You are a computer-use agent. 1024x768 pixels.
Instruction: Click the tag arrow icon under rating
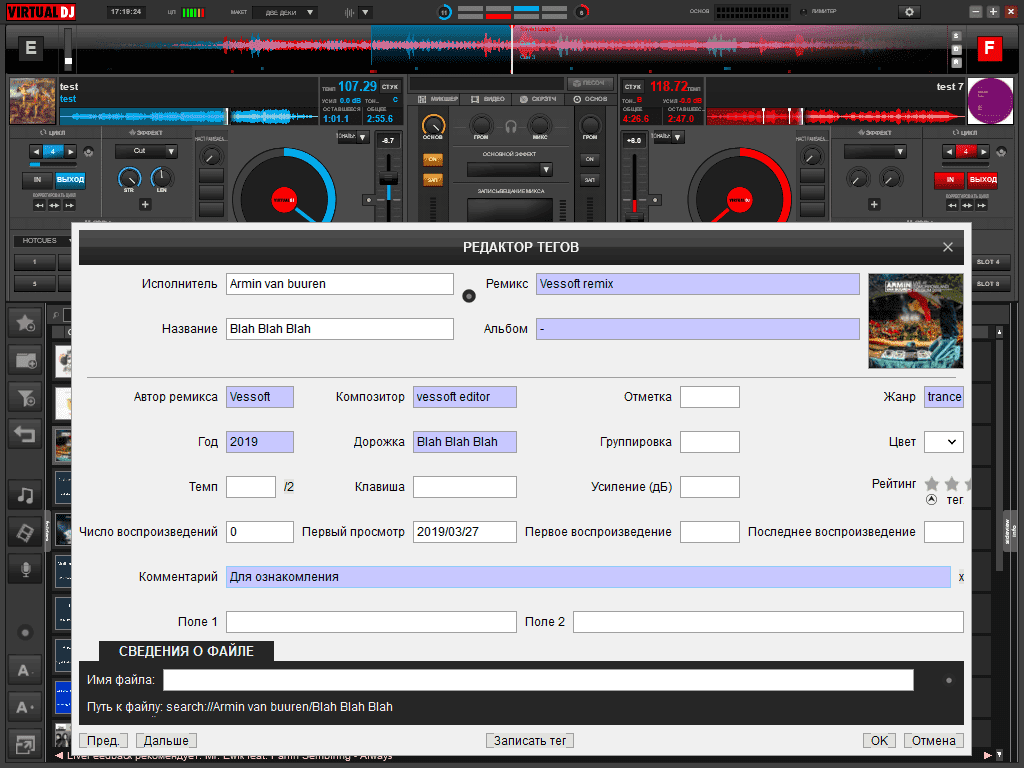pyautogui.click(x=932, y=500)
